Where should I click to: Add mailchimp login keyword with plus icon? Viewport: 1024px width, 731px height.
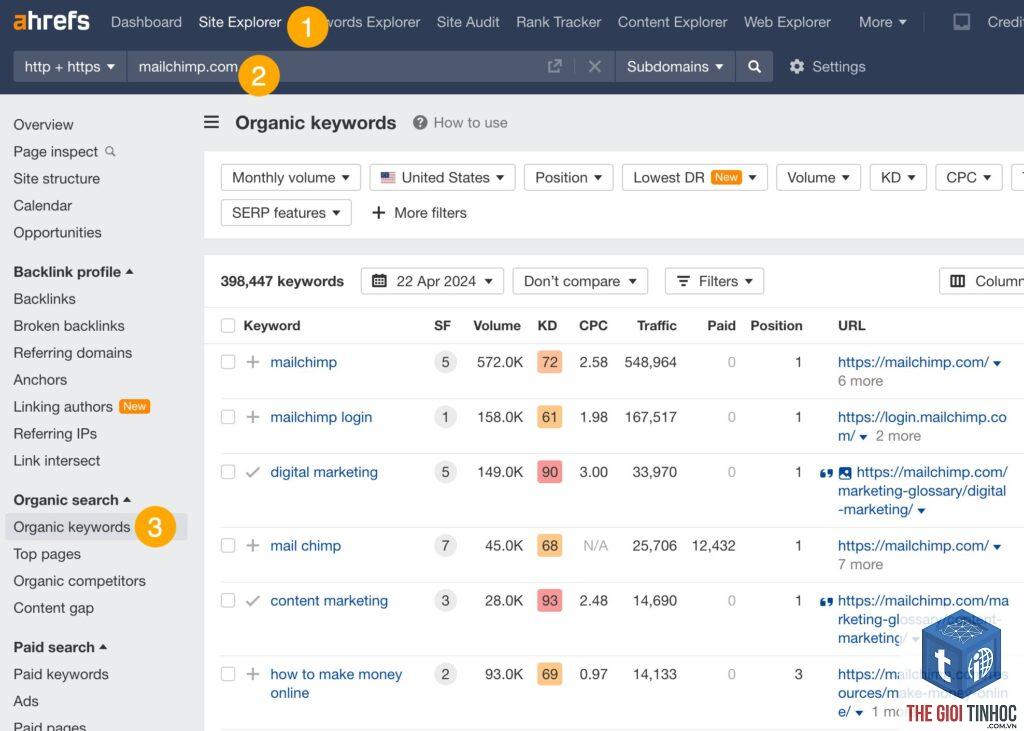click(253, 417)
